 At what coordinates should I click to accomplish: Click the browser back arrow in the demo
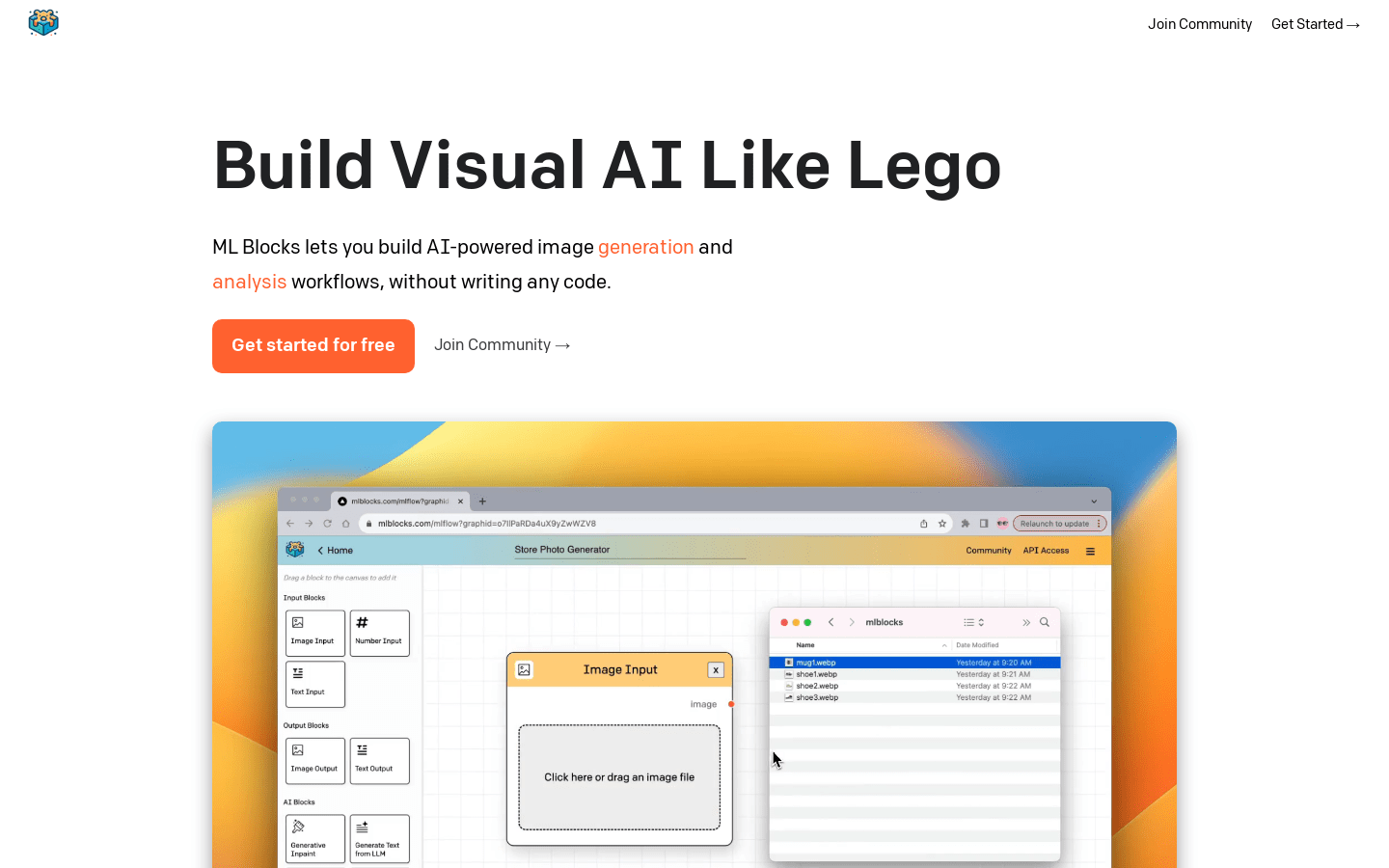click(x=290, y=524)
